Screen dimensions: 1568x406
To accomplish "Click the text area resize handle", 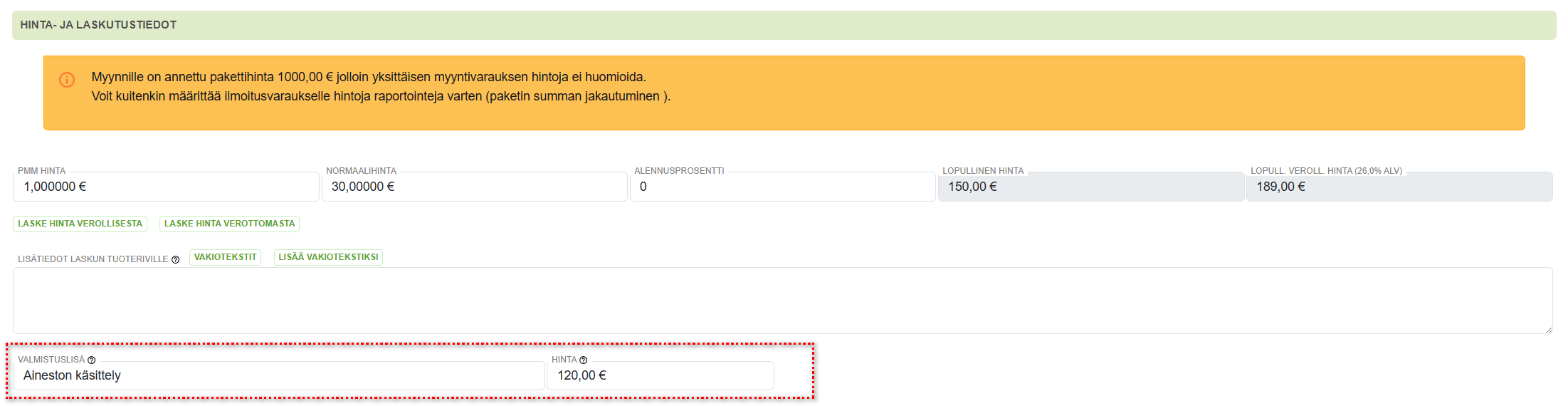I will 1548,330.
